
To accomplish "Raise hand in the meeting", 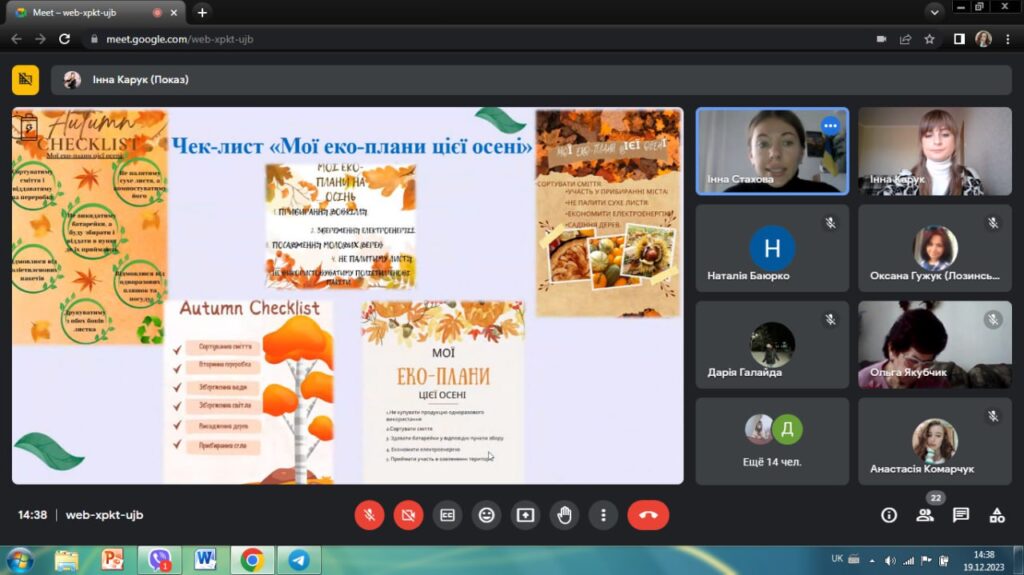I will tap(564, 515).
